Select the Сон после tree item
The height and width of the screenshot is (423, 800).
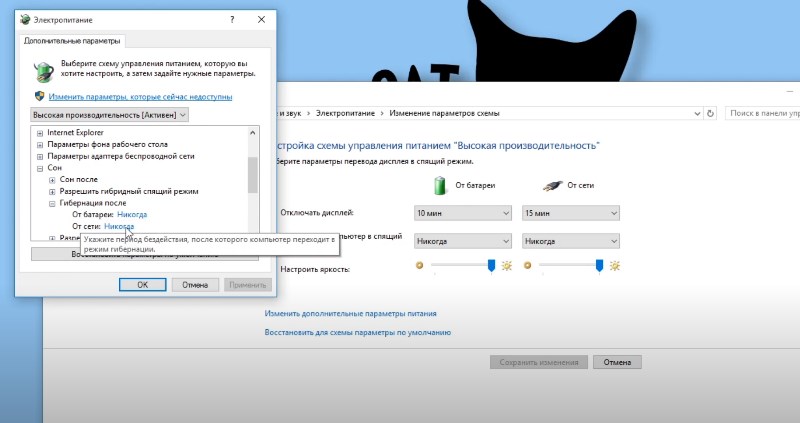pyautogui.click(x=79, y=180)
